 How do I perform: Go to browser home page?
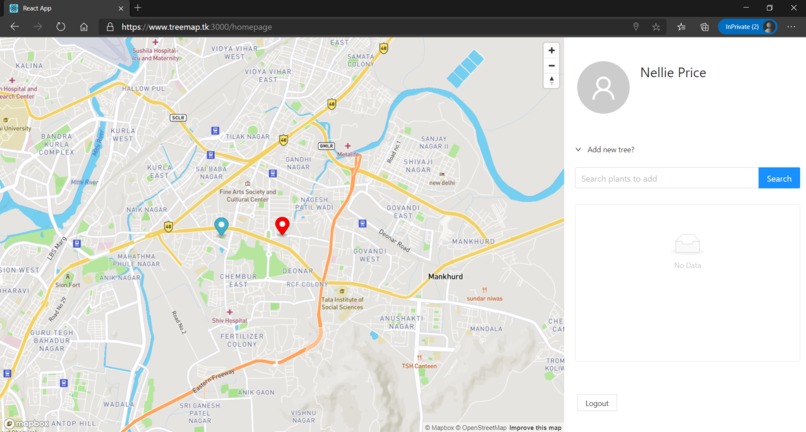[84, 27]
